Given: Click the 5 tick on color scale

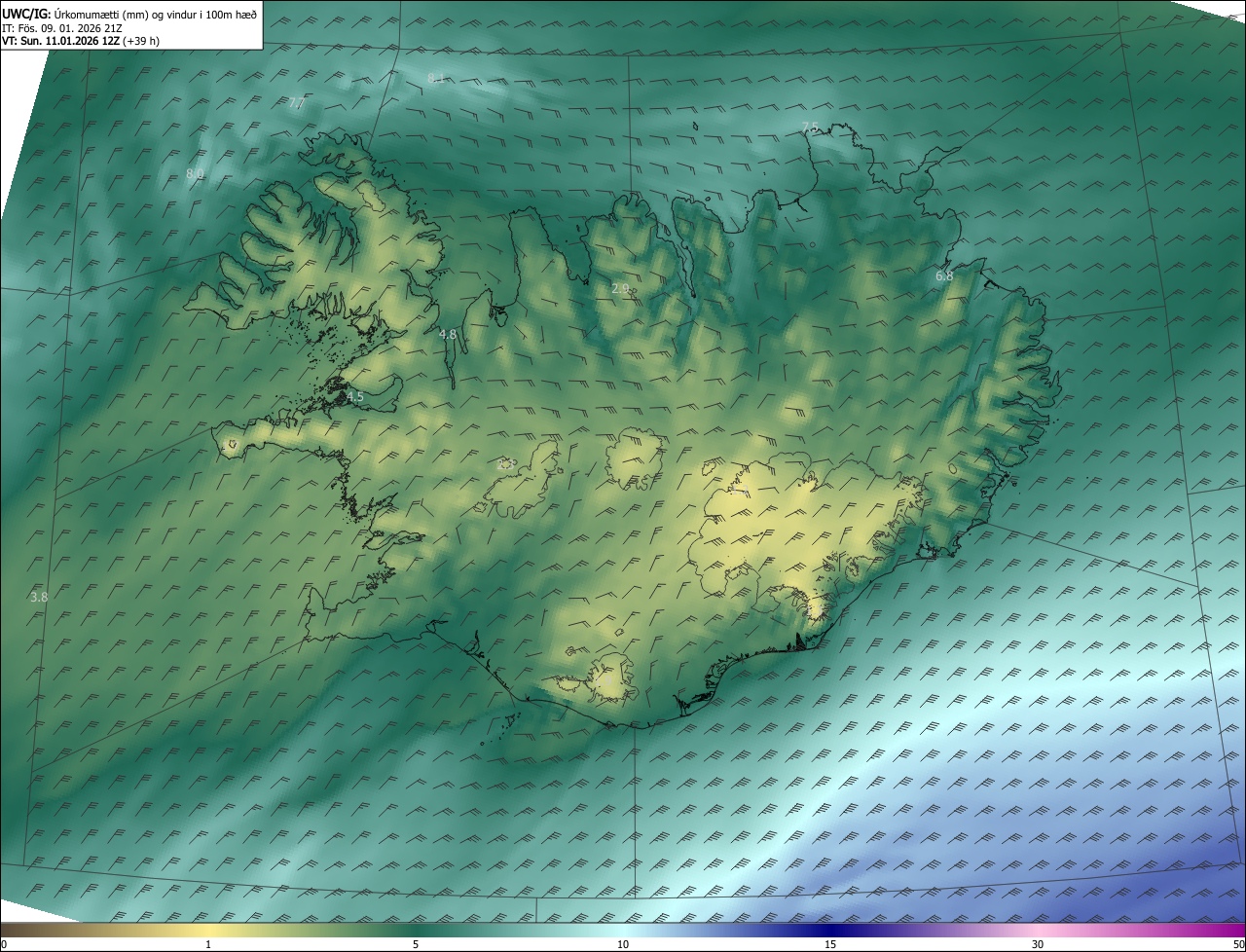Looking at the screenshot, I should [416, 944].
